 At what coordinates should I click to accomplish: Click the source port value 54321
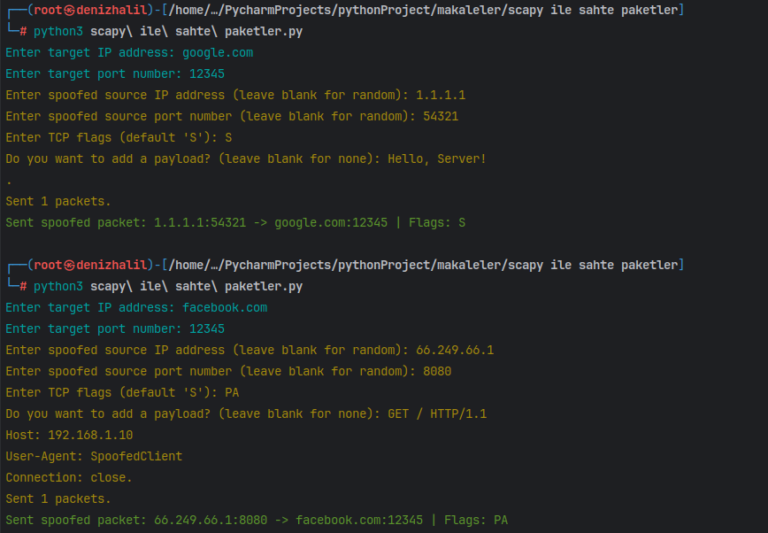click(x=445, y=116)
